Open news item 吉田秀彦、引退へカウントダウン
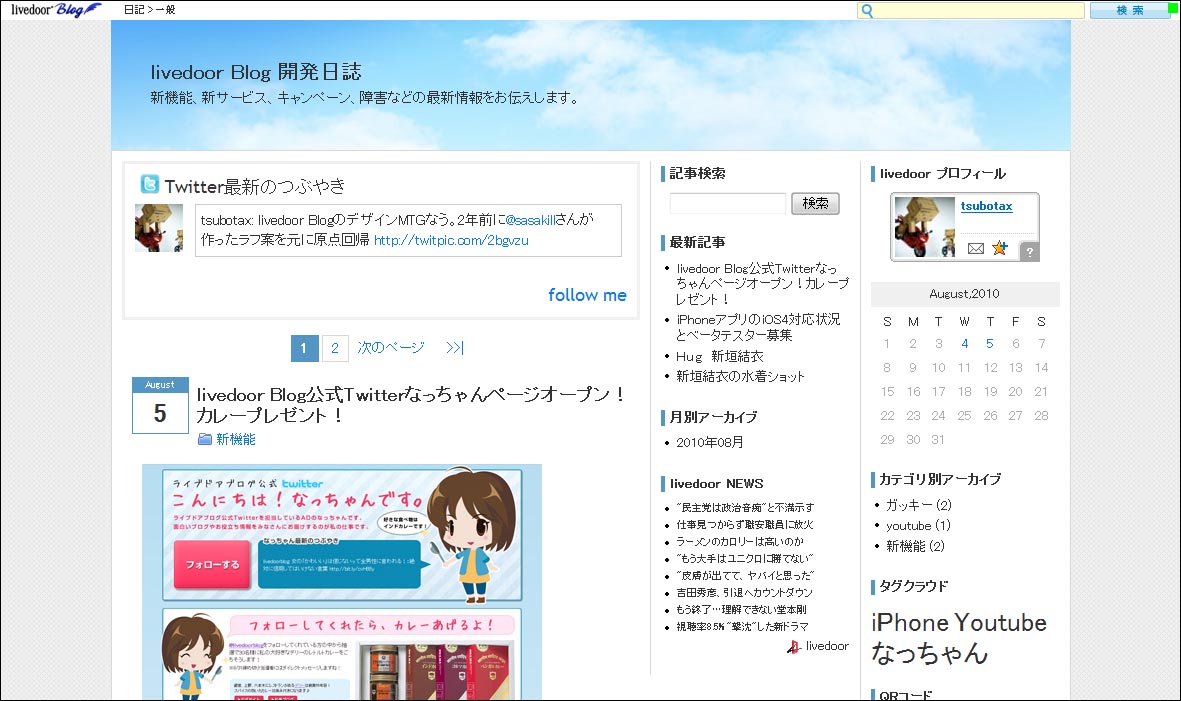Screen dimensions: 1181x701 point(743,593)
